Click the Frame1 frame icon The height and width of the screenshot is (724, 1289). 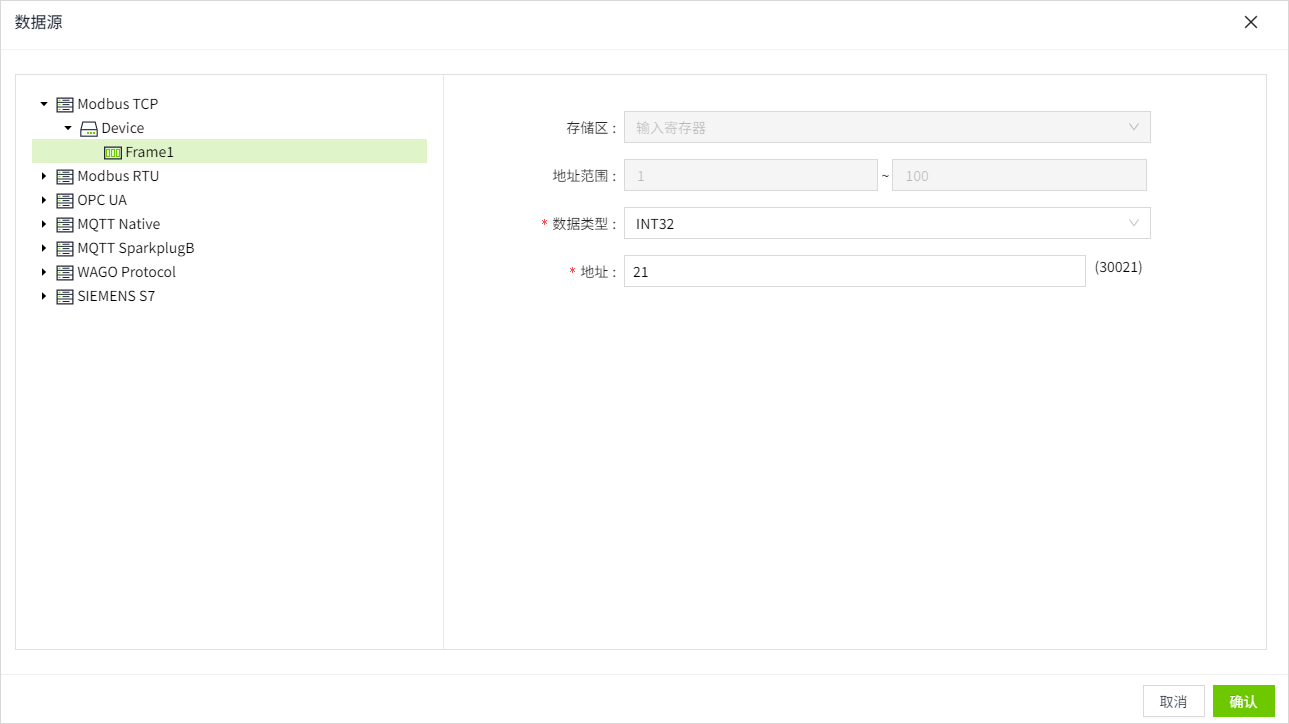point(113,152)
